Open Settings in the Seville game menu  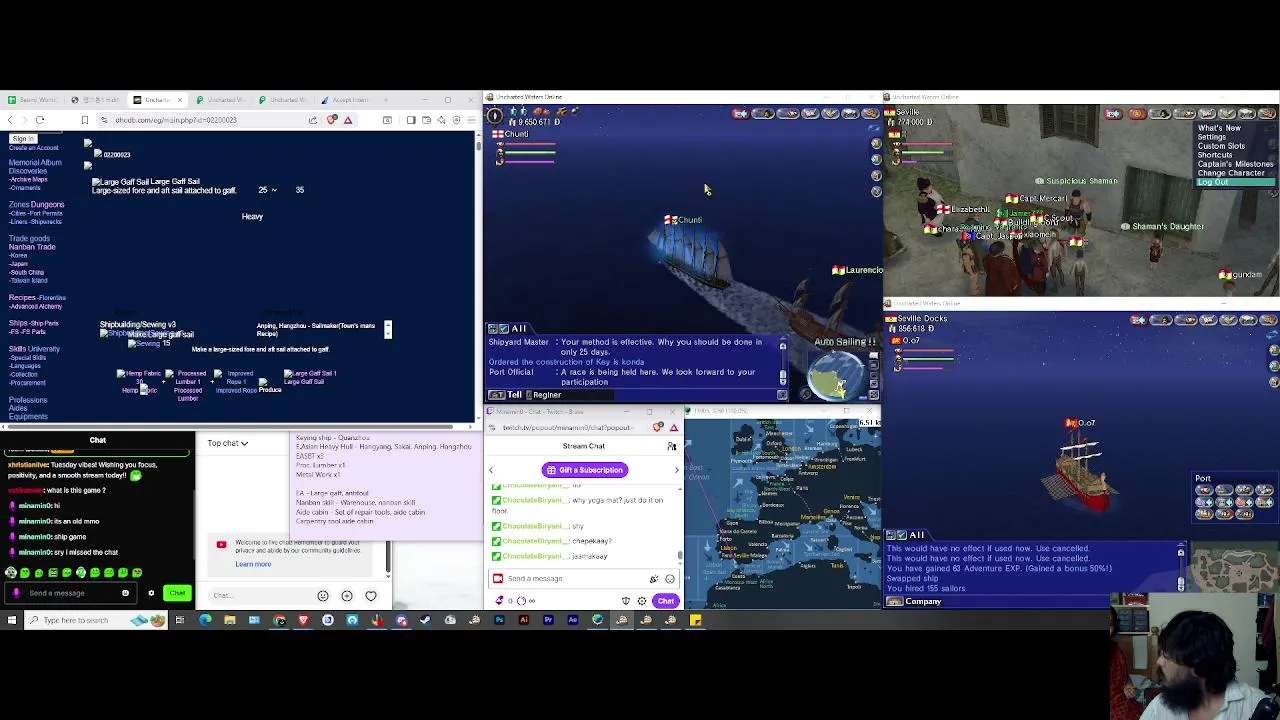pos(1211,137)
